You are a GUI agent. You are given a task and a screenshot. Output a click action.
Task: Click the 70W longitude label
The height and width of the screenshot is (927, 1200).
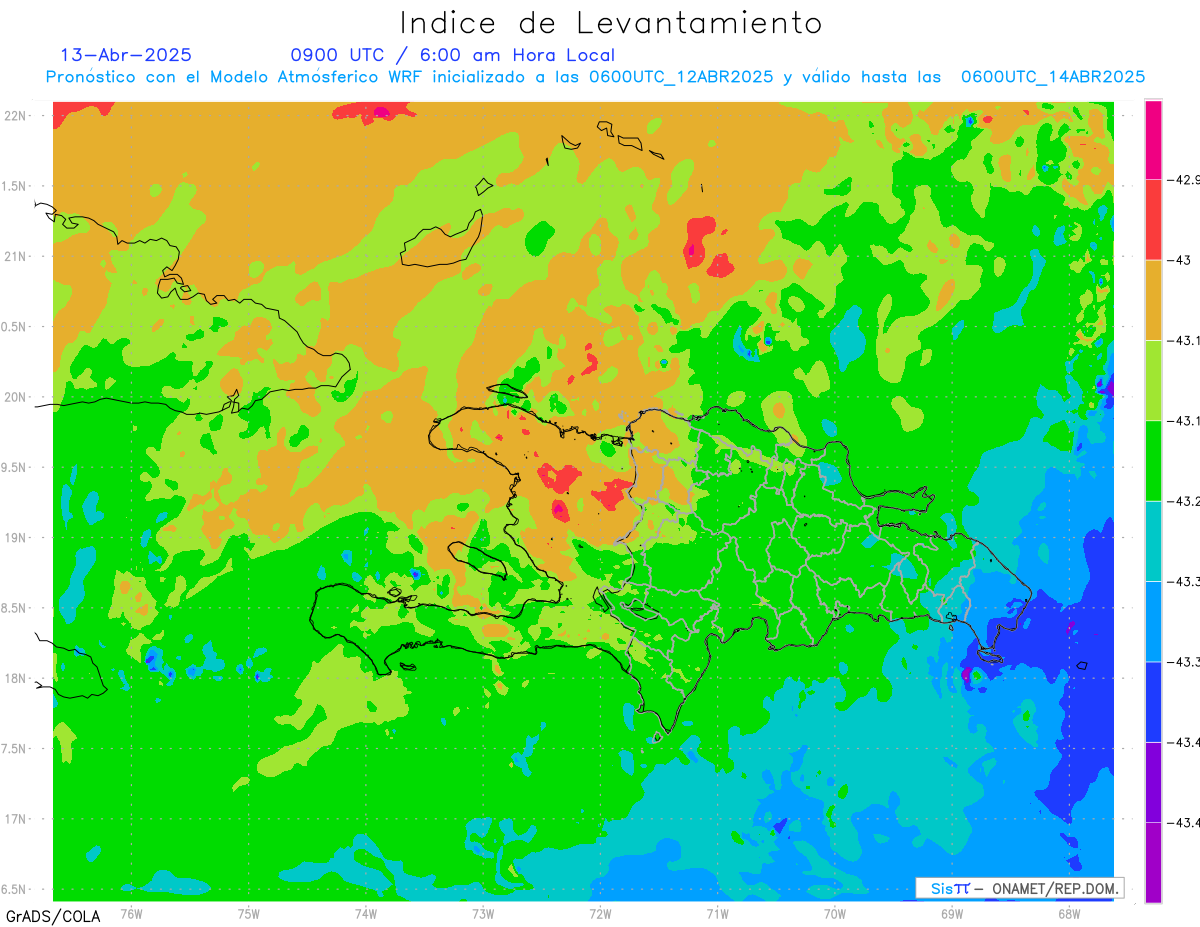[x=835, y=913]
